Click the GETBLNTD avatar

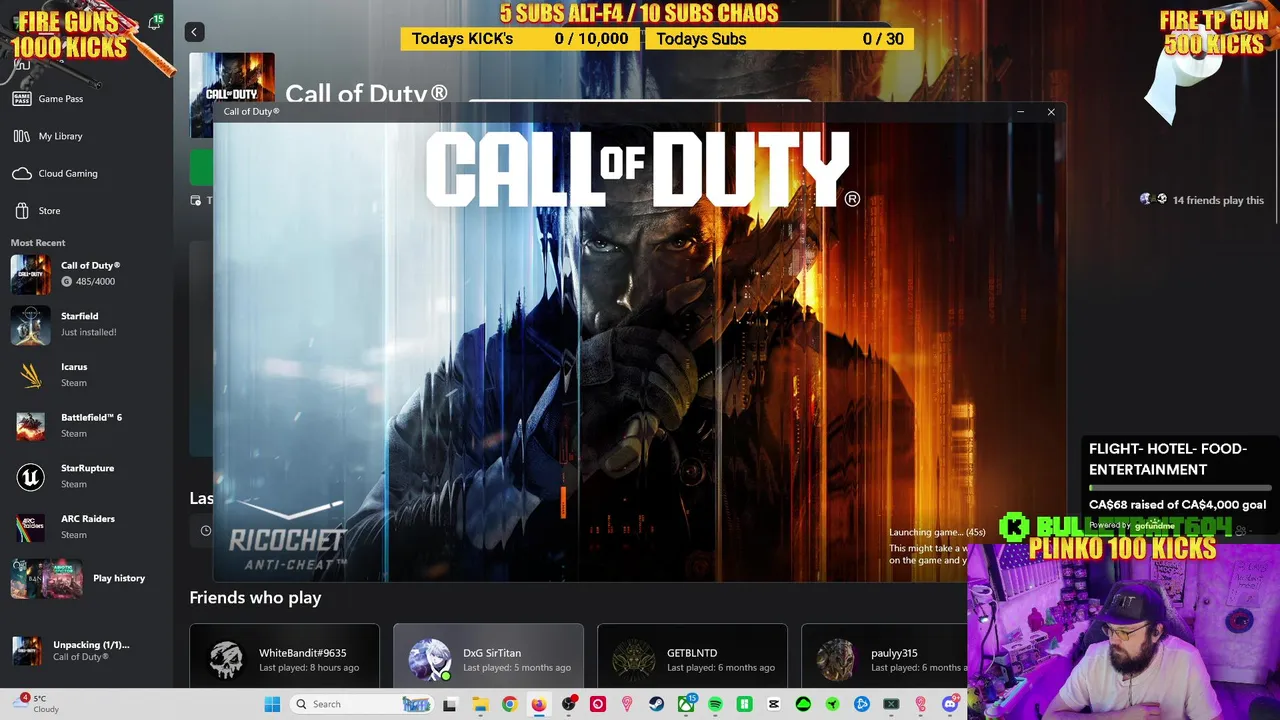click(x=634, y=660)
